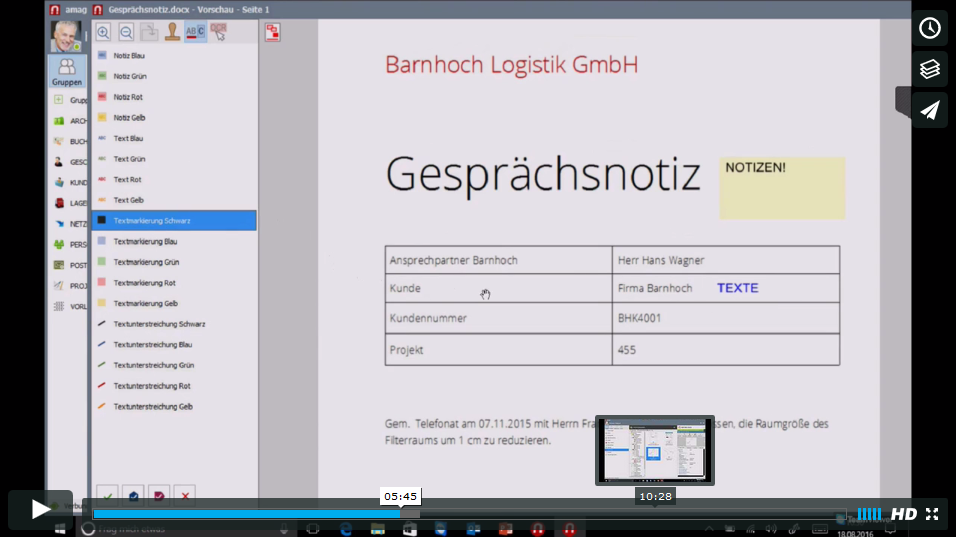Open the POST group in sidebar

tap(69, 265)
